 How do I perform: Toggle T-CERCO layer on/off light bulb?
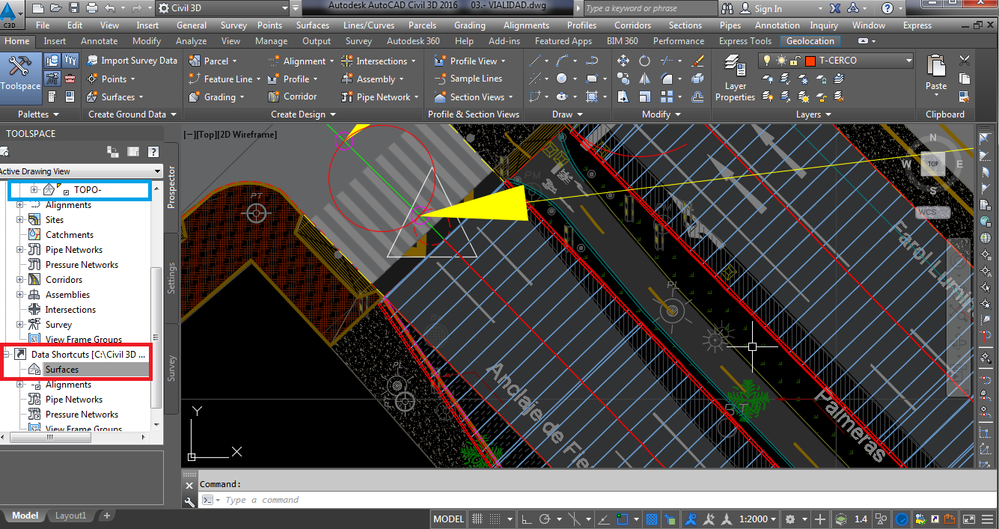tap(767, 61)
